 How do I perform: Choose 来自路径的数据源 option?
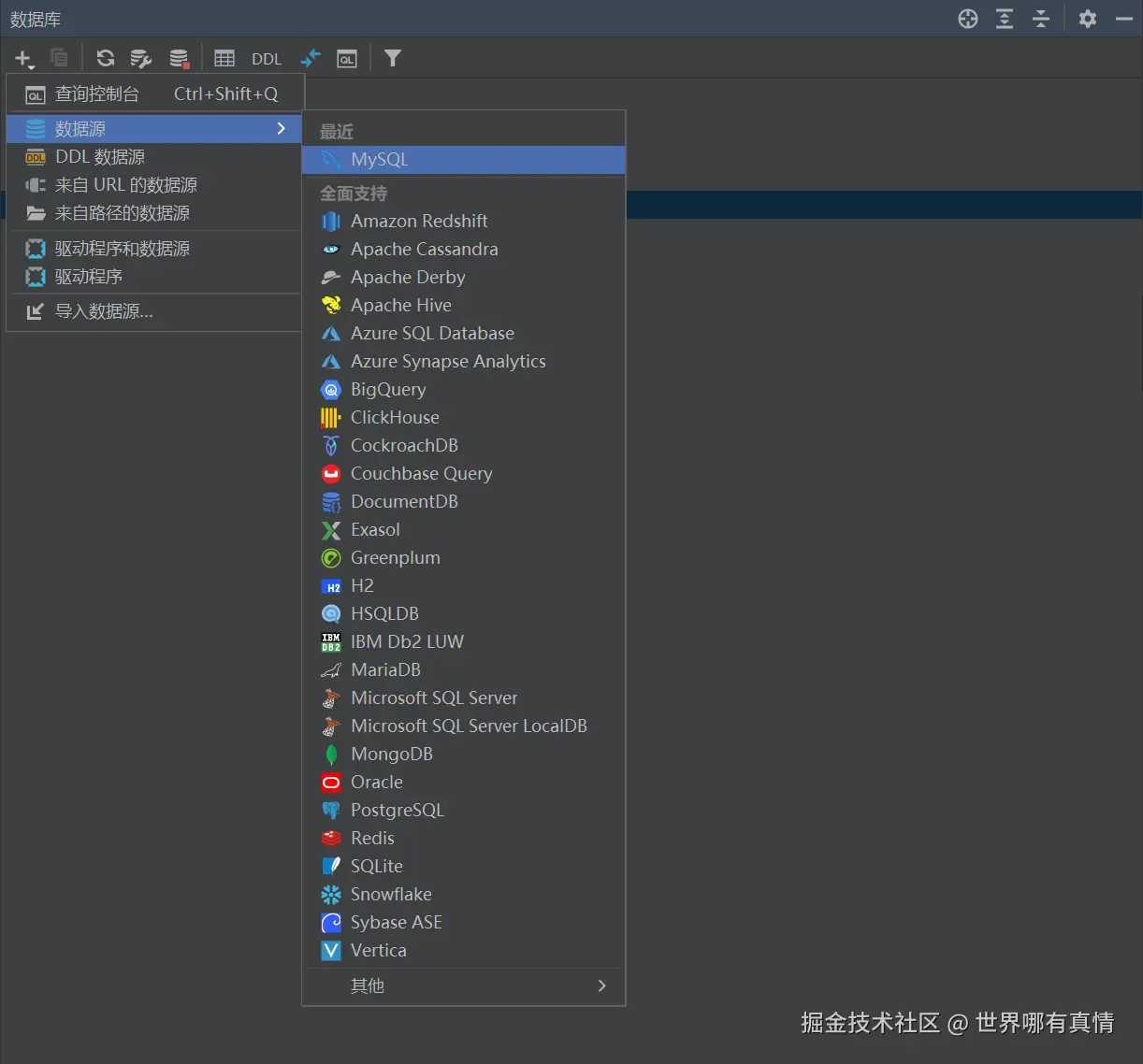154,212
